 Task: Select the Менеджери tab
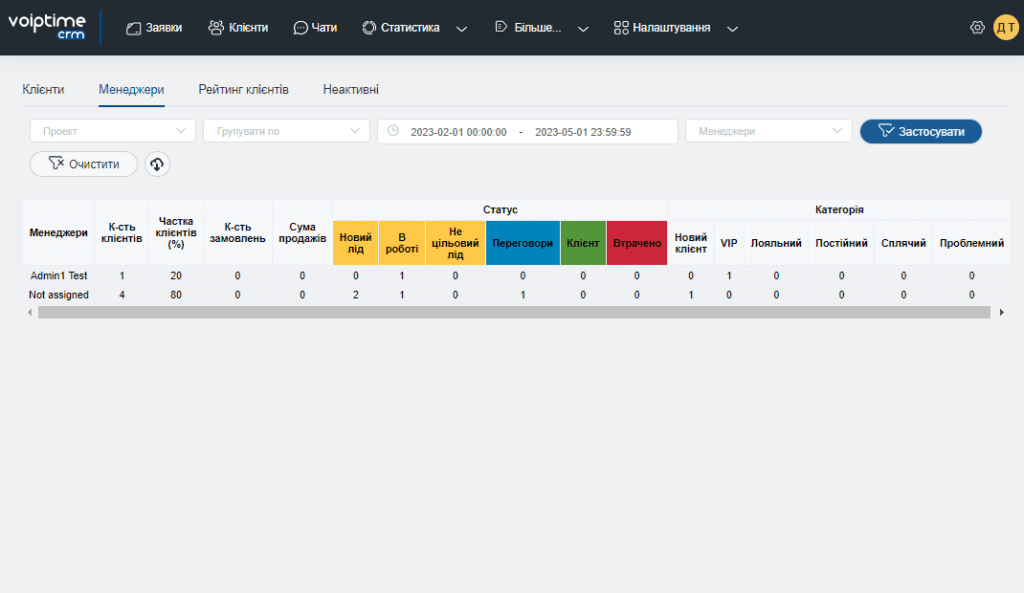131,89
